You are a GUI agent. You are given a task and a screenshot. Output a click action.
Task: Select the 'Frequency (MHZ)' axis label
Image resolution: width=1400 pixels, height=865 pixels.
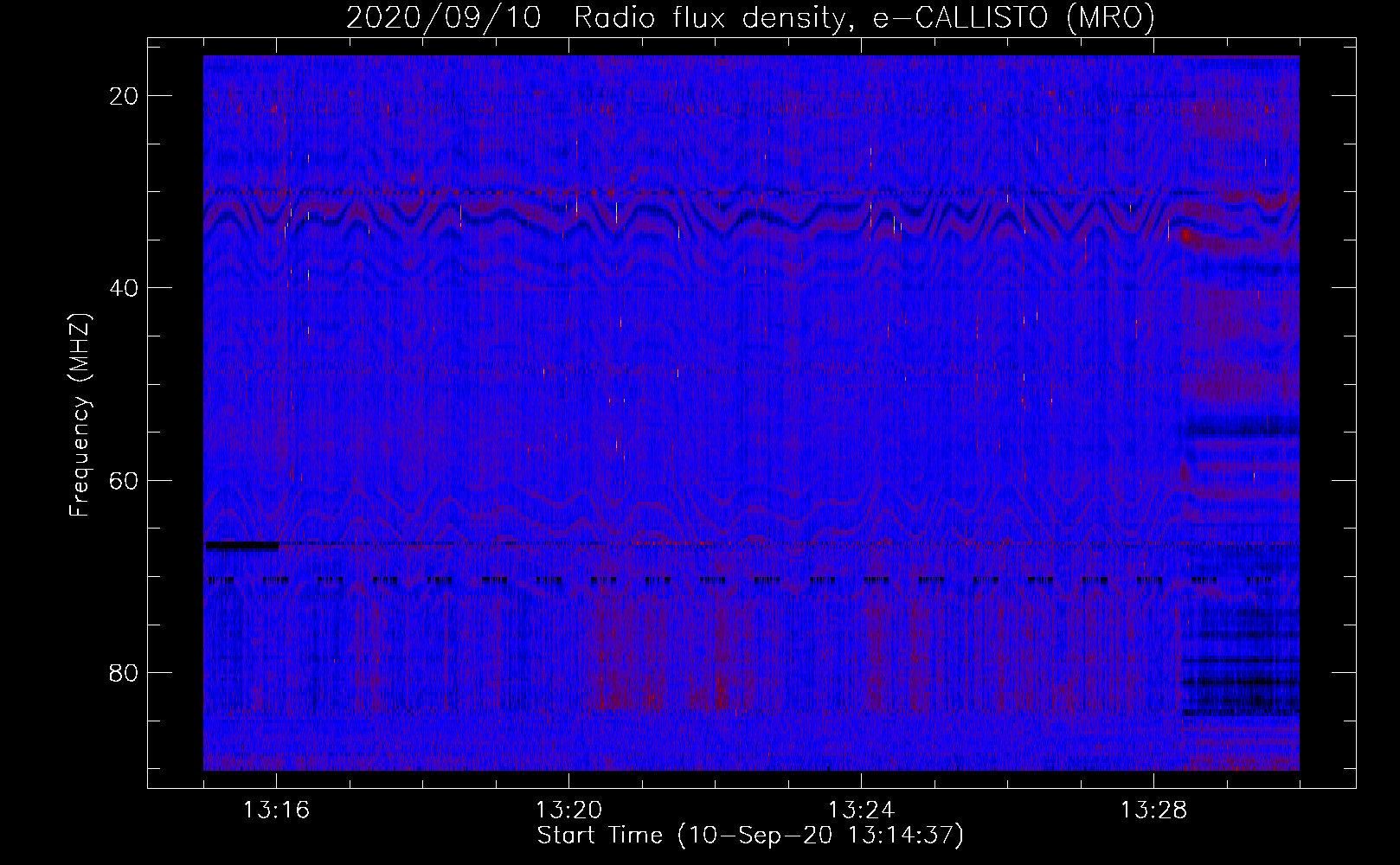coord(80,415)
